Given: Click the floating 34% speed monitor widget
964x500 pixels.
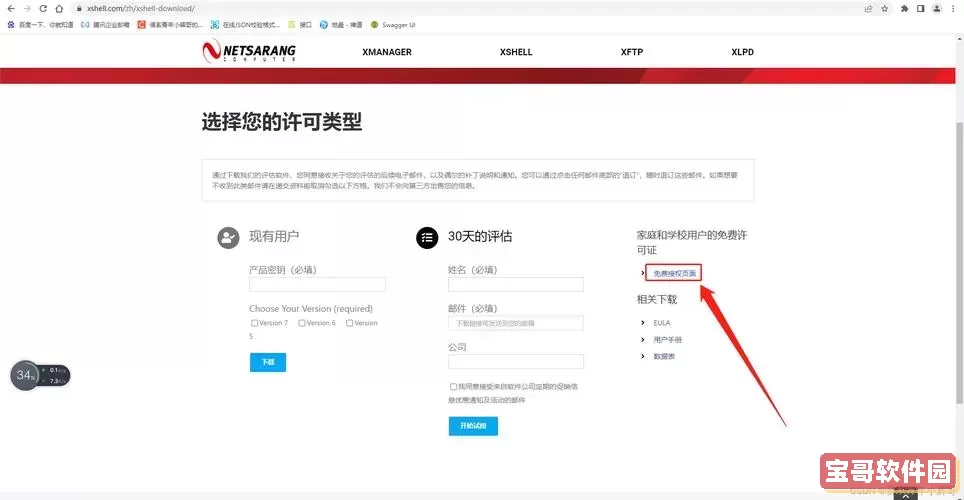Looking at the screenshot, I should [40, 375].
